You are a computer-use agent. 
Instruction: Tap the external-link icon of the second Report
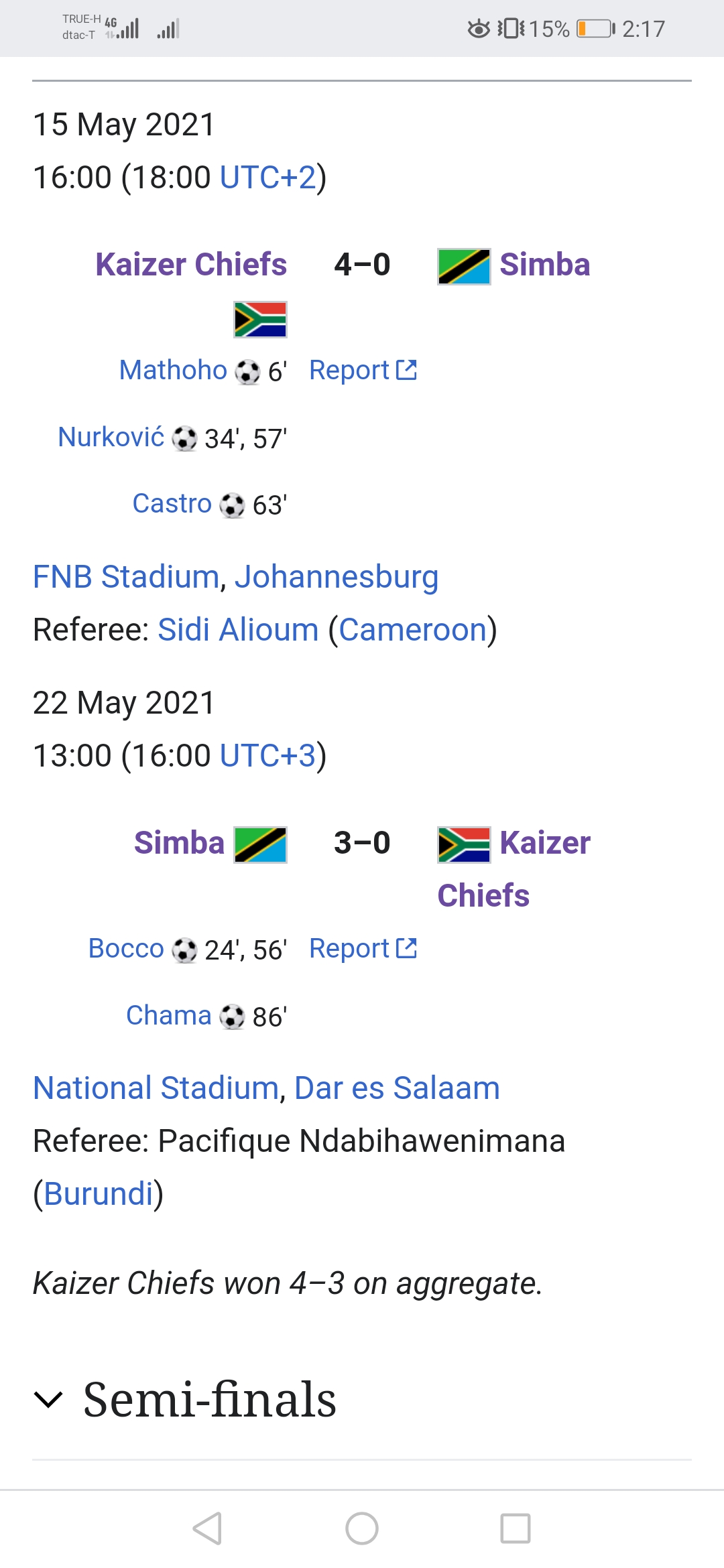[x=406, y=948]
